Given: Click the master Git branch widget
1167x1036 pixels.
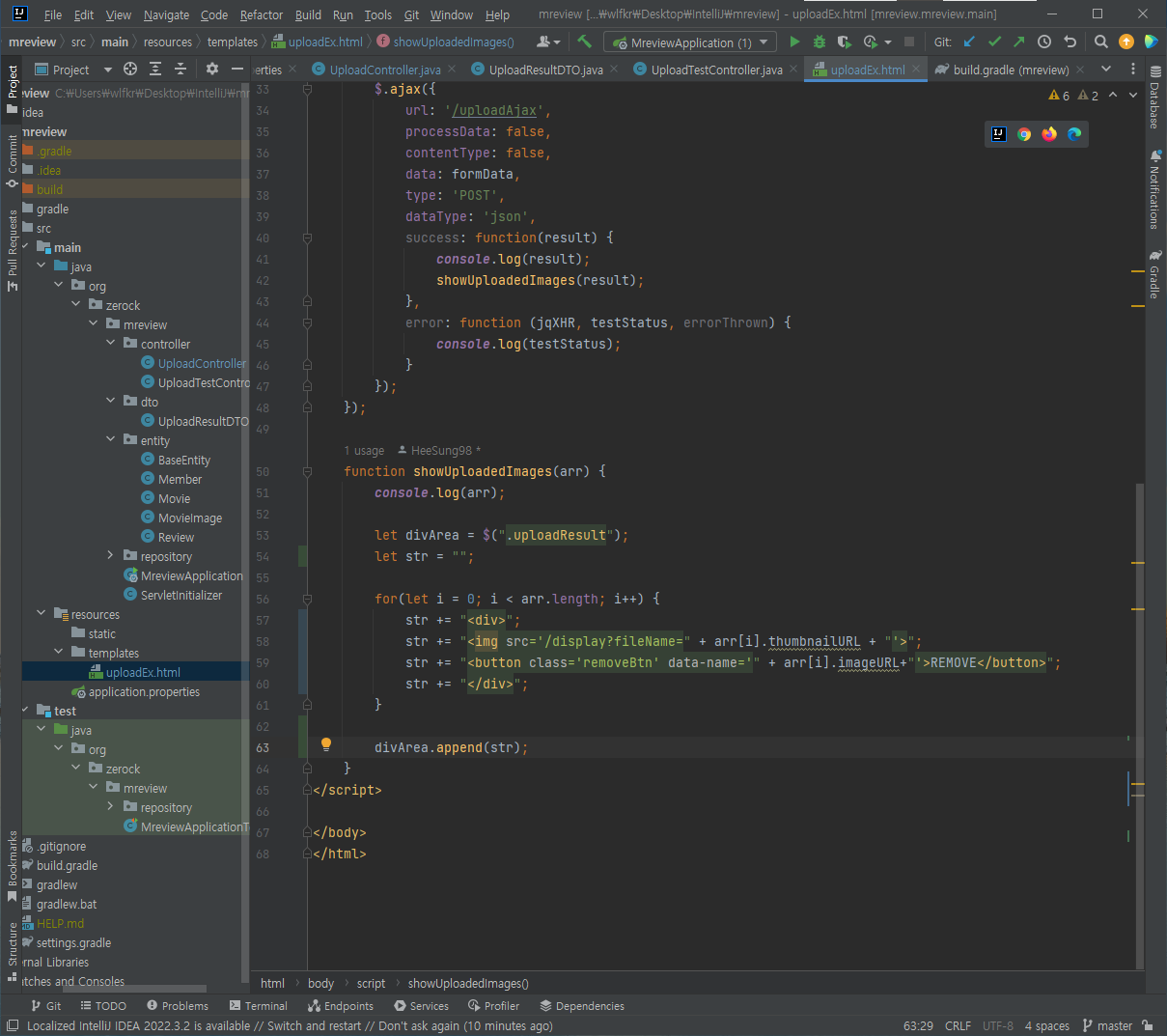Looking at the screenshot, I should pyautogui.click(x=1107, y=1025).
